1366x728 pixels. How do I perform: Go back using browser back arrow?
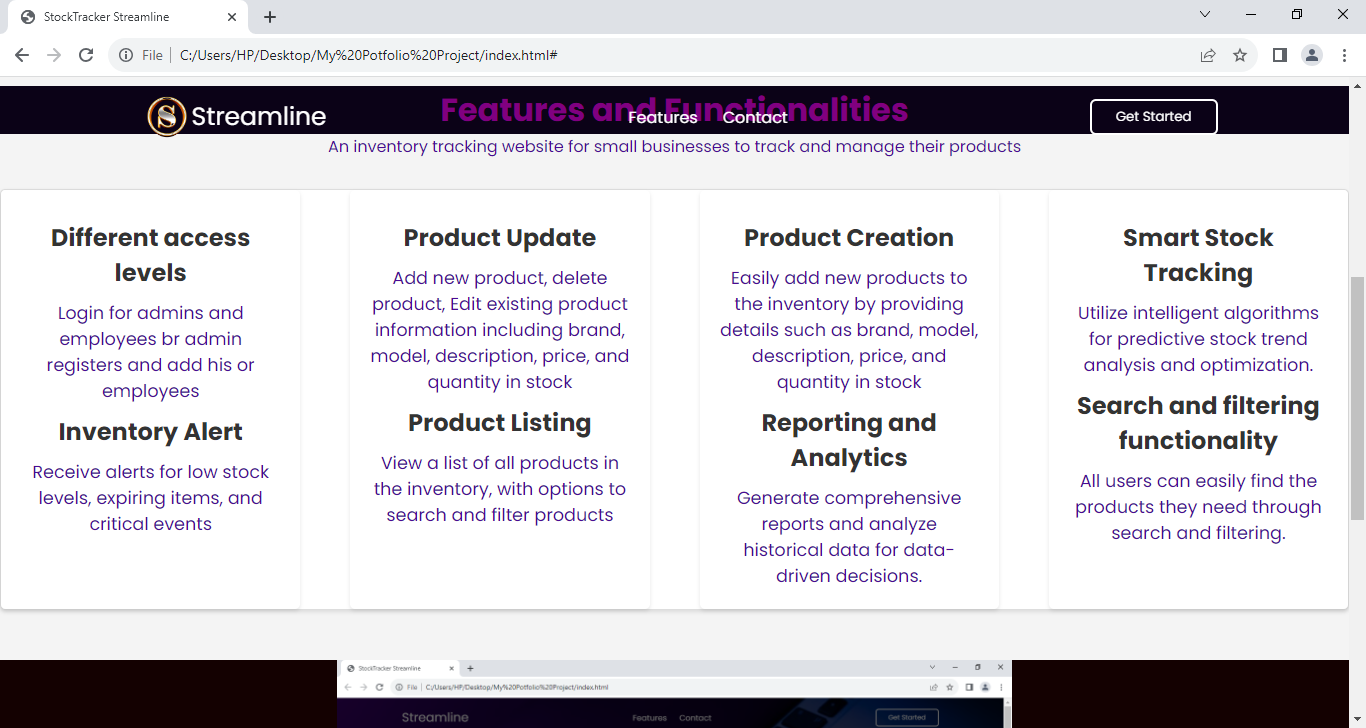pyautogui.click(x=22, y=55)
